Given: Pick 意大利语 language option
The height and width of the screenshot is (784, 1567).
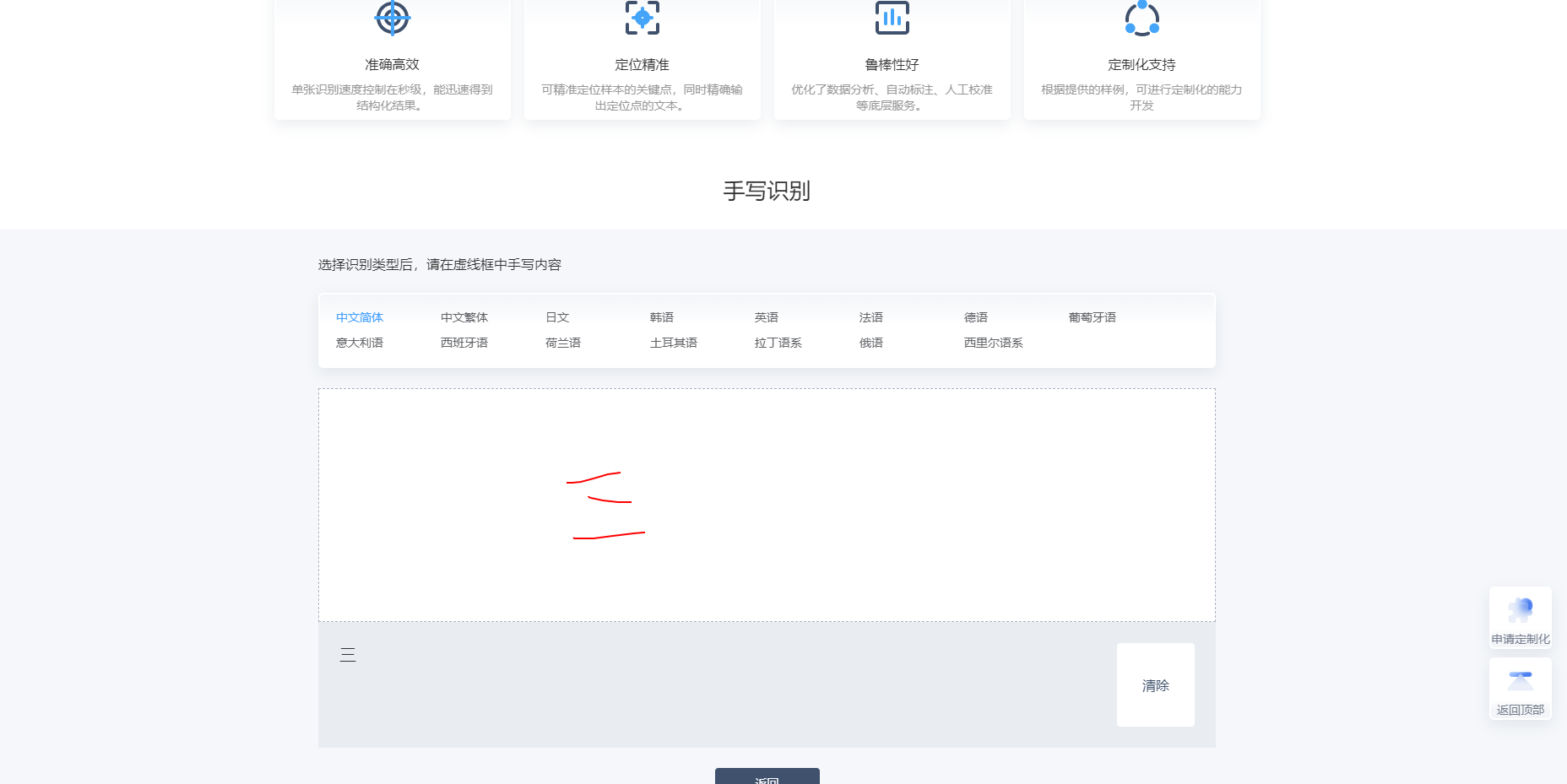Looking at the screenshot, I should (360, 343).
